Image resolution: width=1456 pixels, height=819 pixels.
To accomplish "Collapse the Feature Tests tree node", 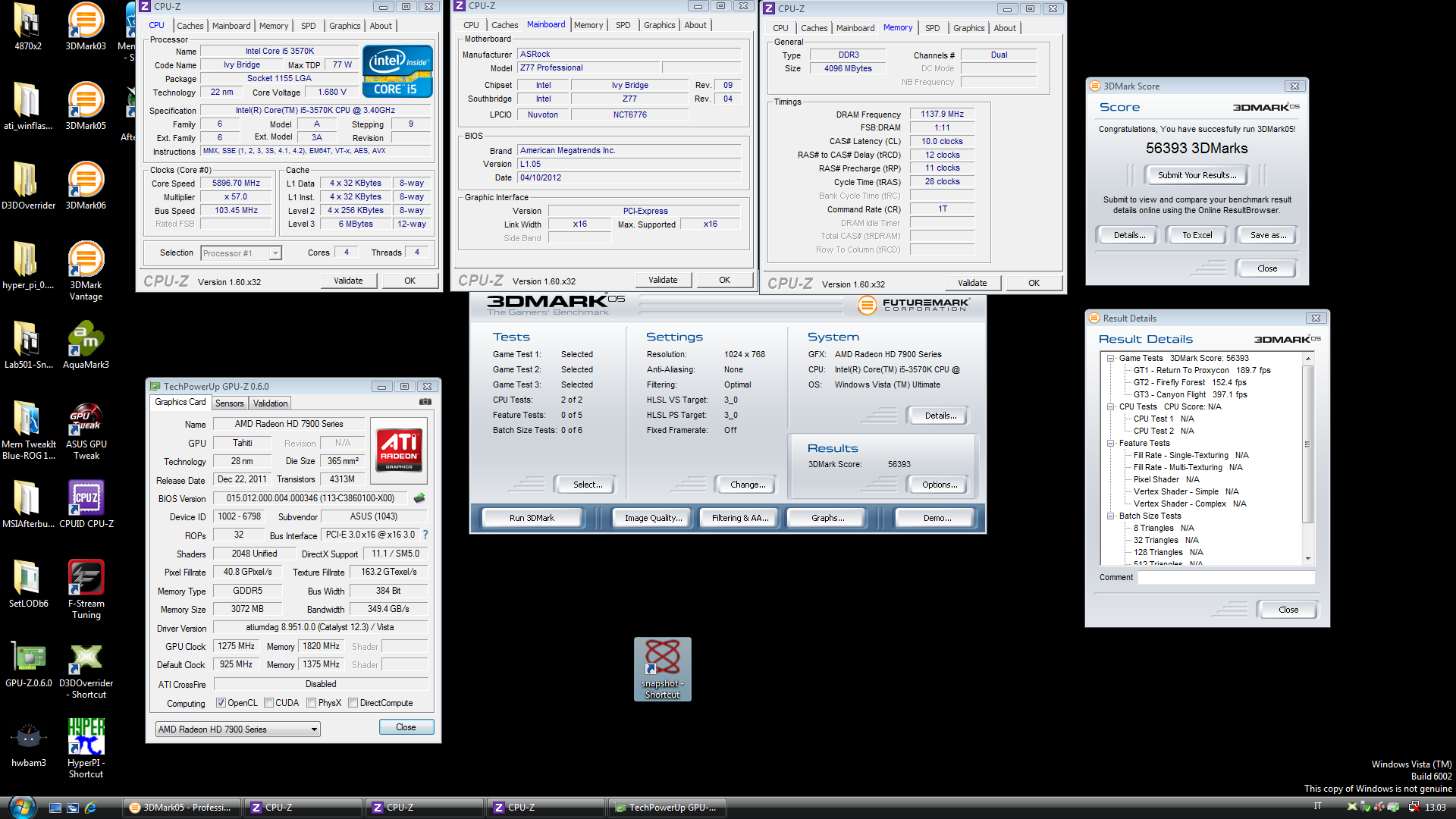I will coord(1110,443).
